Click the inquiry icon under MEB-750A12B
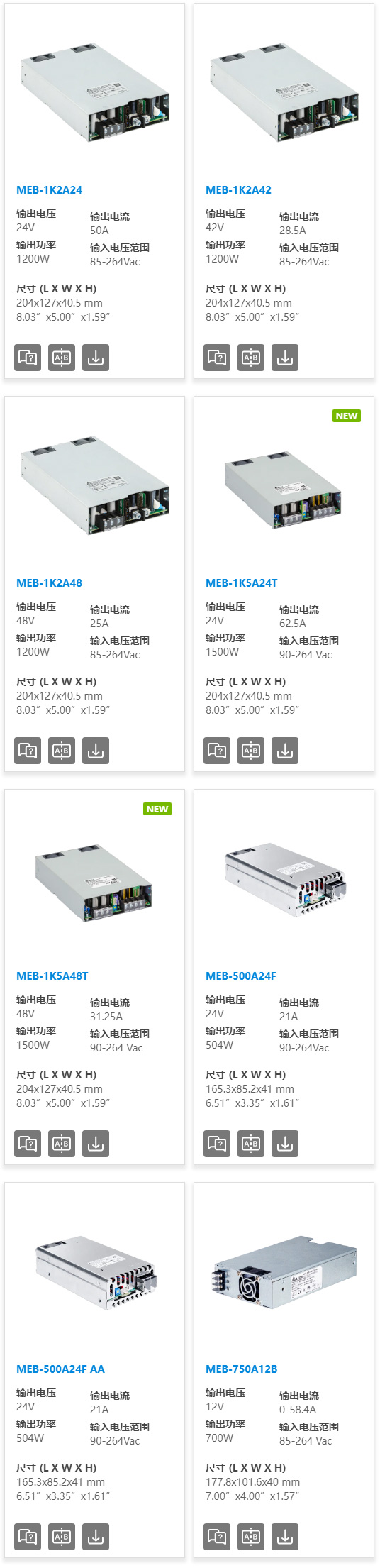This screenshot has height=1568, width=380. pos(218,1537)
